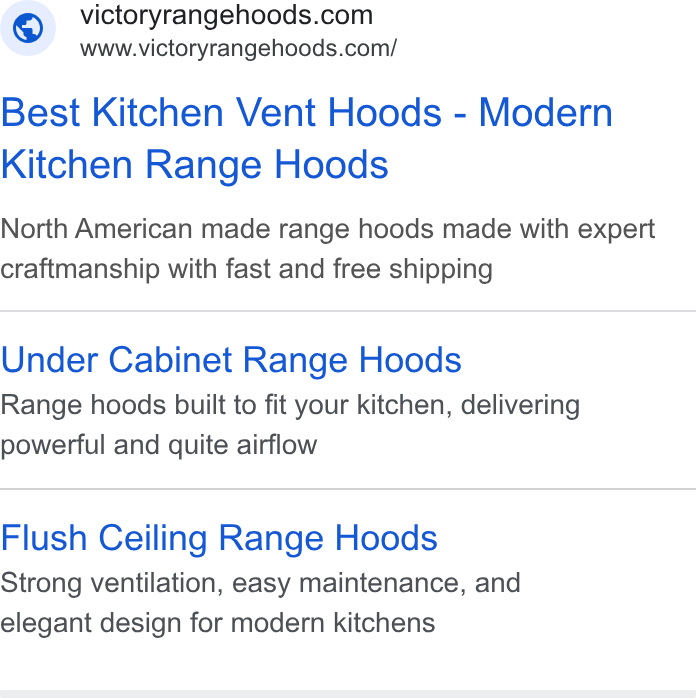Viewport: 696px width, 698px height.
Task: Open the Under Cabinet Range Hoods sitelink
Action: 231,360
